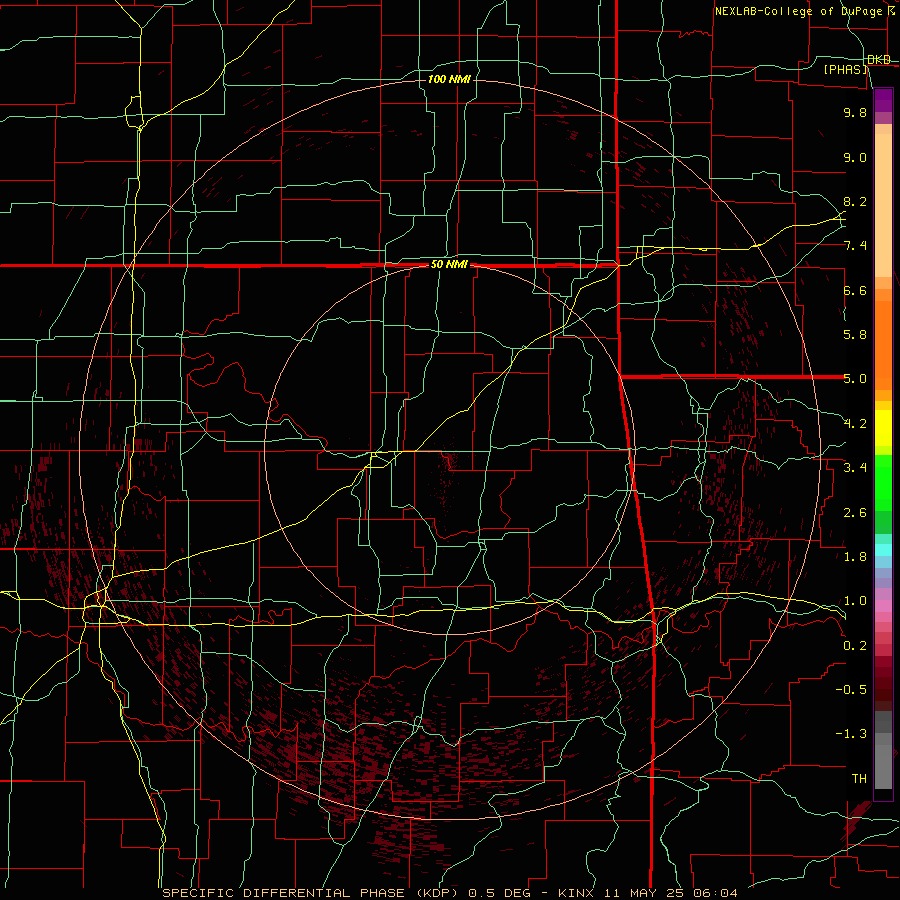This screenshot has height=900, width=900.
Task: Click the -1.3 value on the color scale
Action: (x=851, y=734)
